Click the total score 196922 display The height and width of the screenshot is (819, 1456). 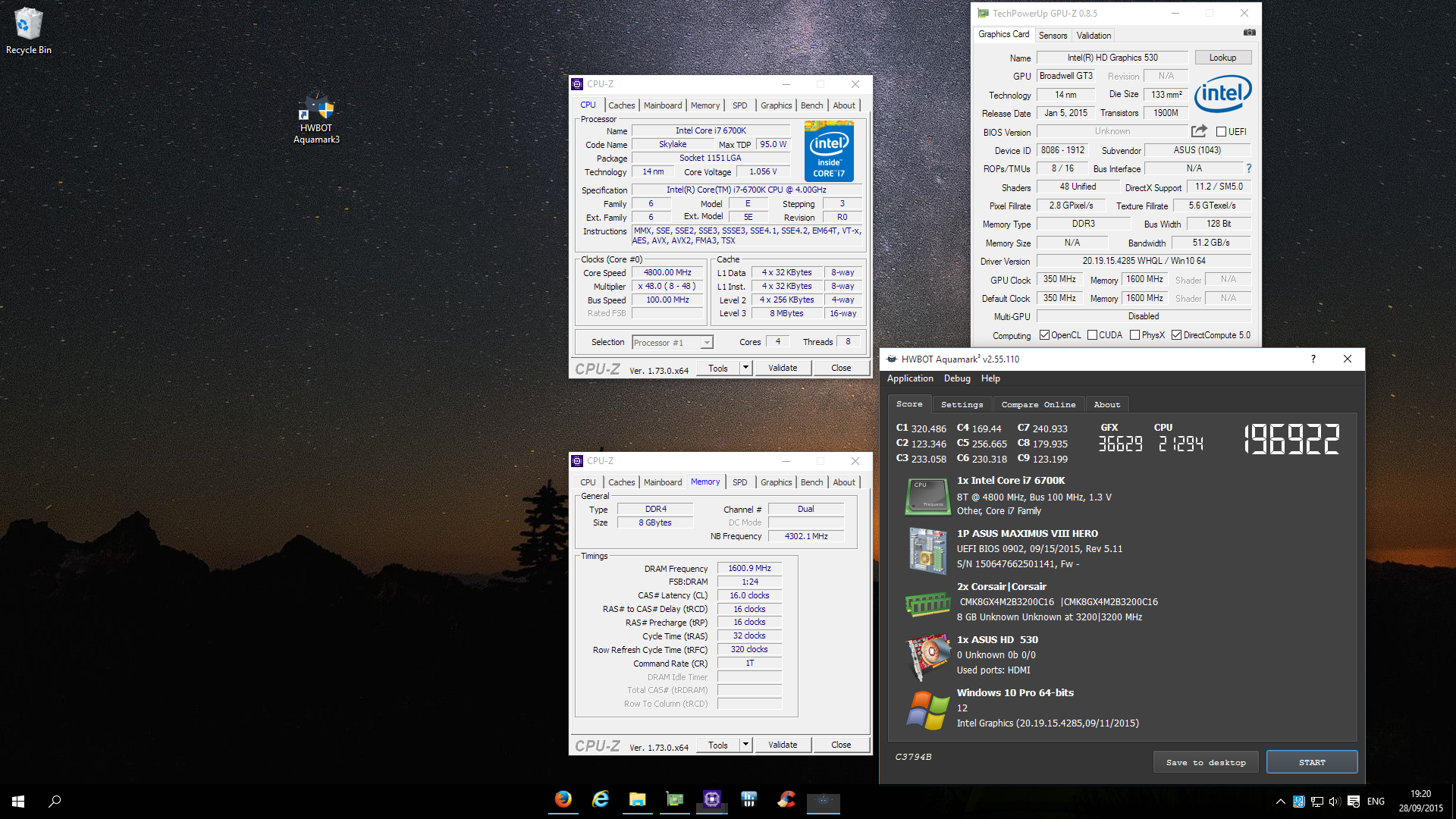[1292, 439]
